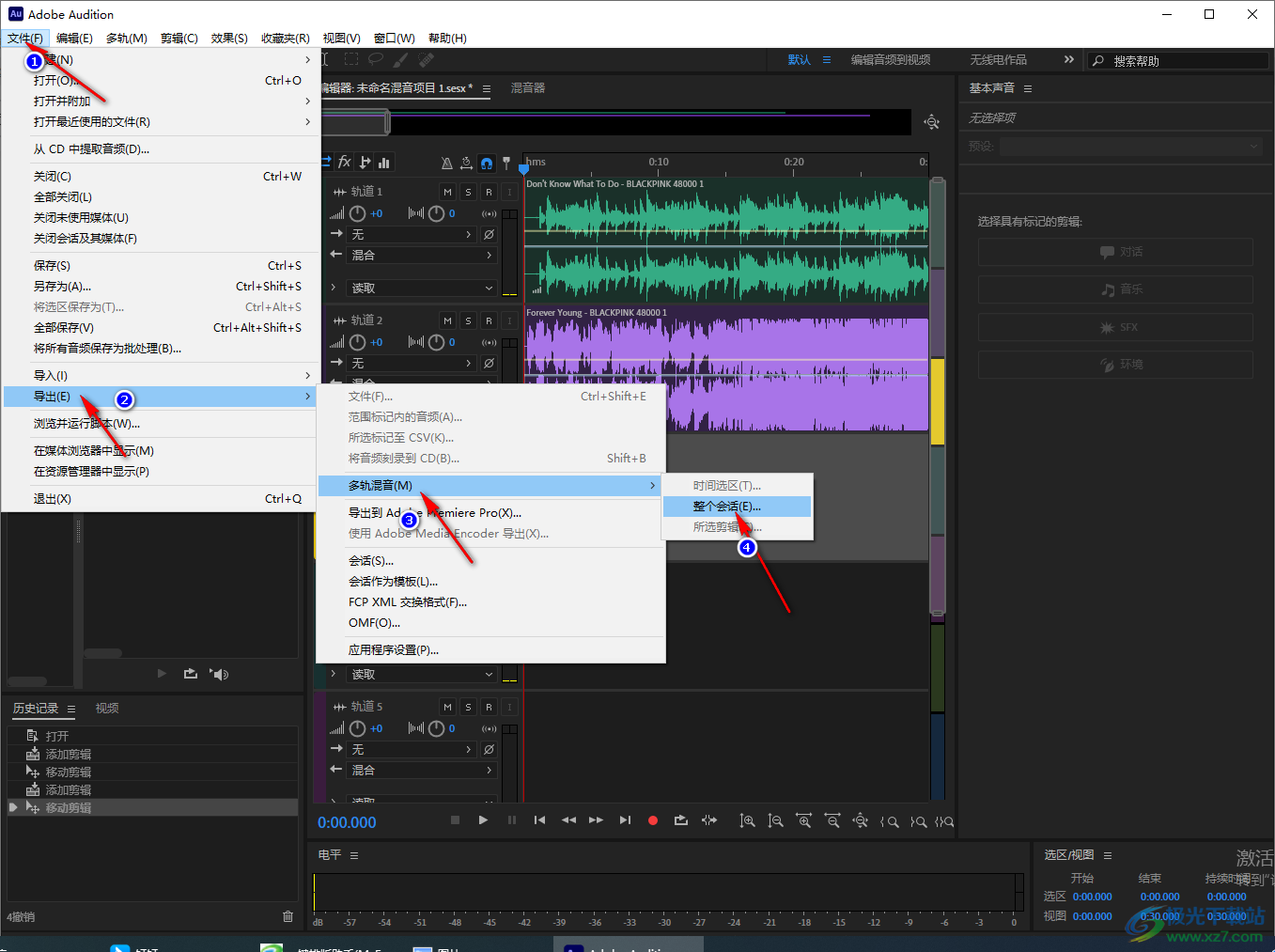Open the 预设 preset dropdown in 基本声音

tap(1130, 147)
